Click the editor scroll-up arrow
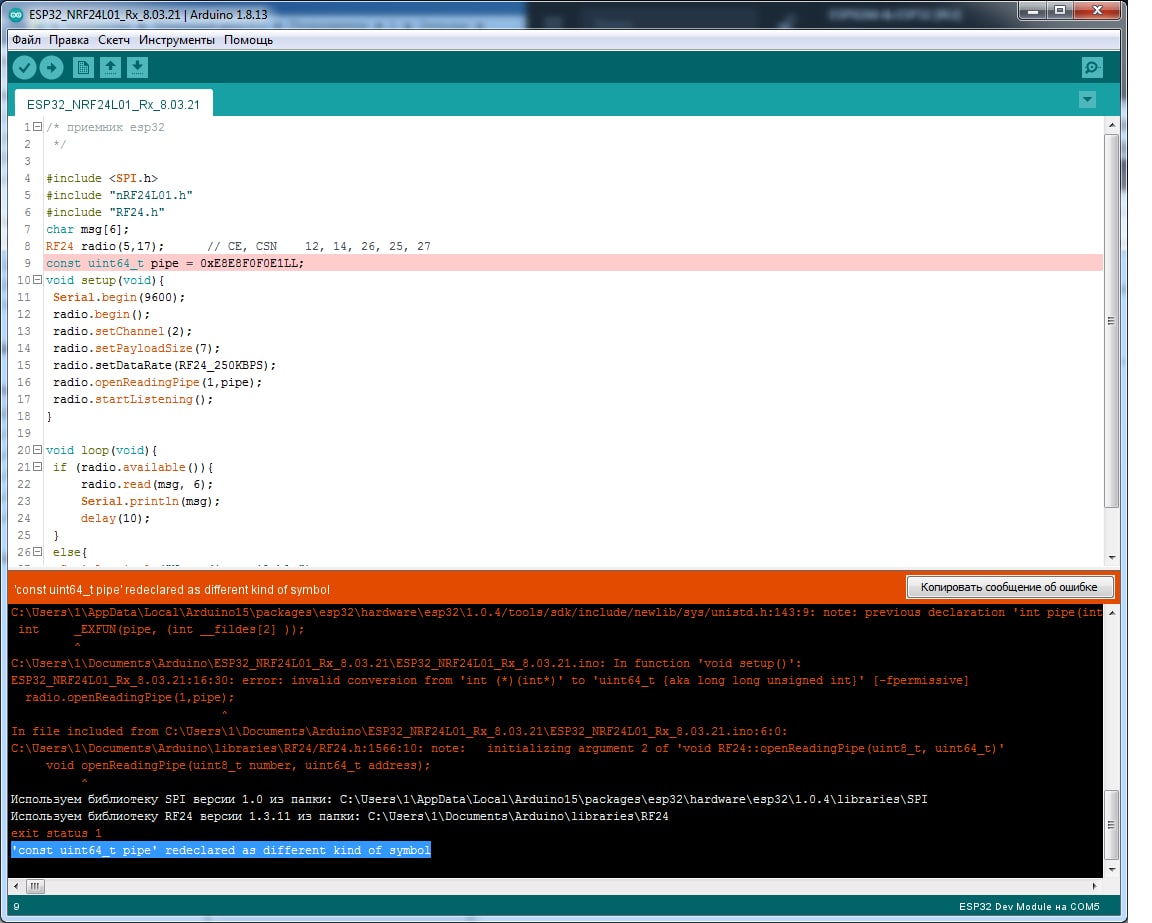 pyautogui.click(x=1112, y=125)
